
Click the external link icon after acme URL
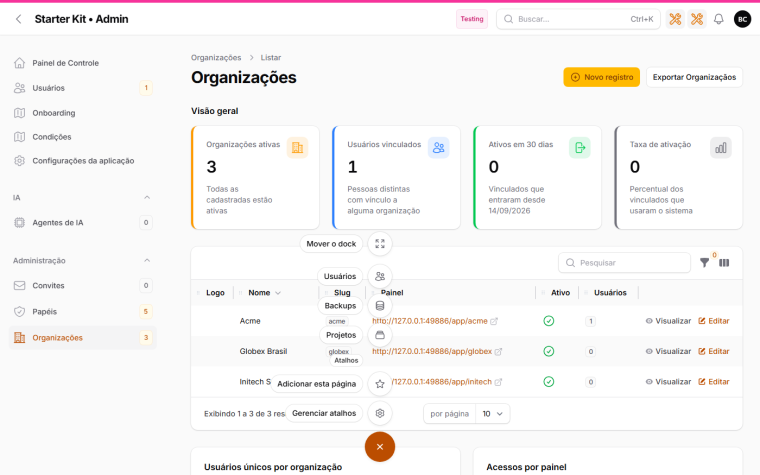[x=494, y=321]
